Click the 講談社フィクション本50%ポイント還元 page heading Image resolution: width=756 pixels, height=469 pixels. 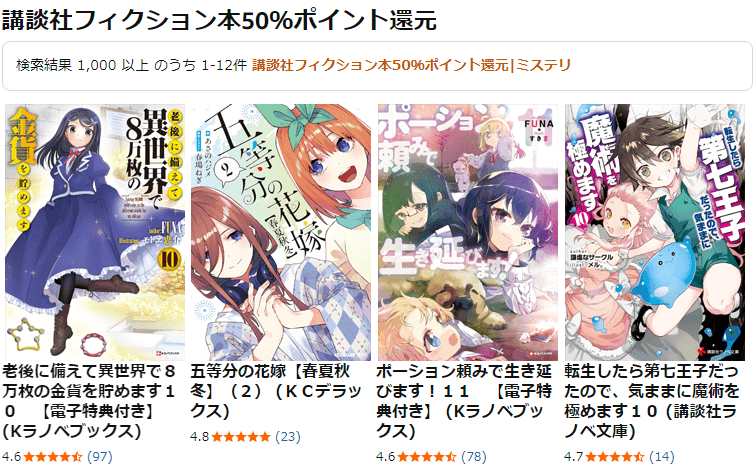tap(219, 20)
